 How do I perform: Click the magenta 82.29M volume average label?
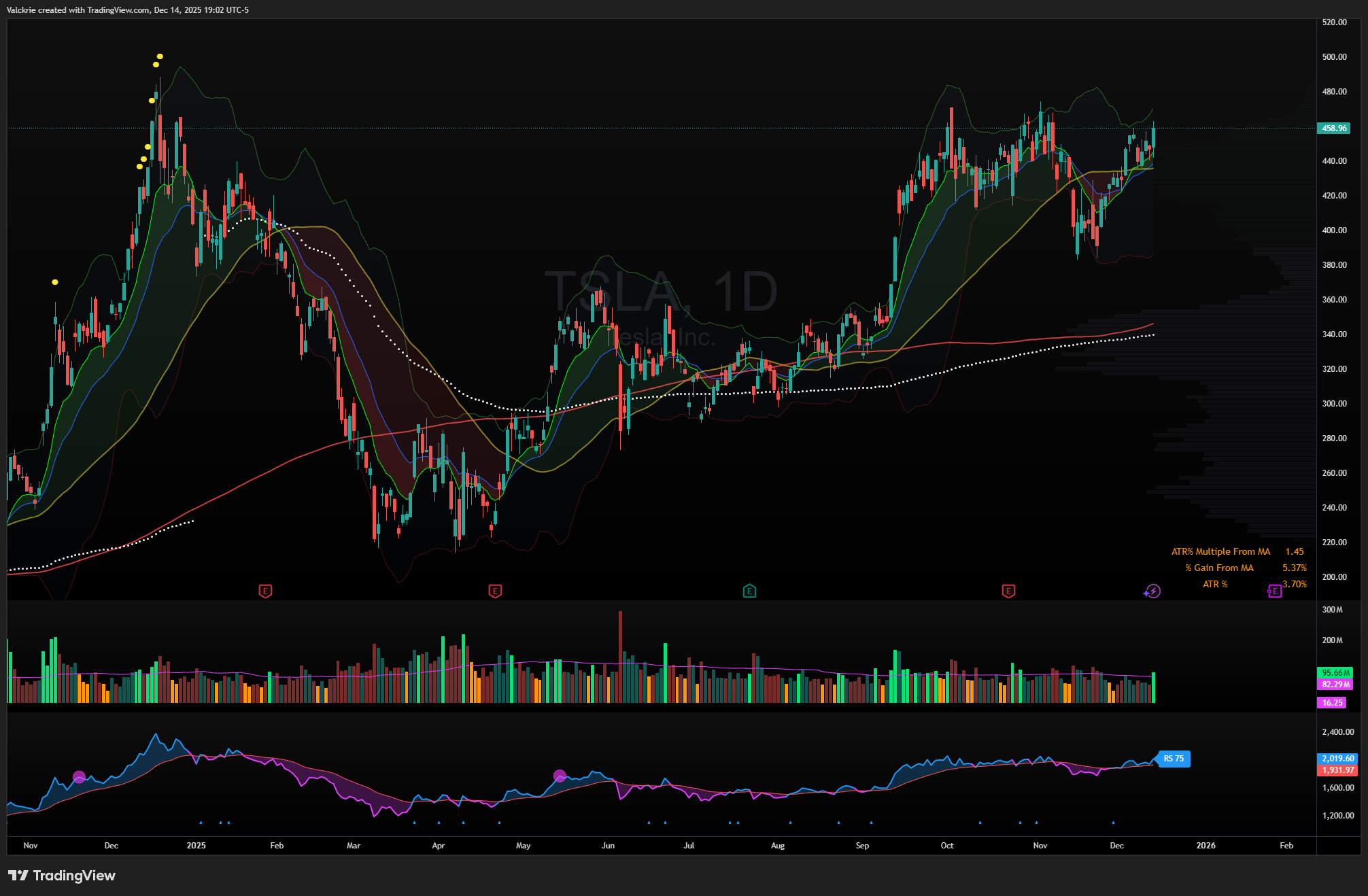coord(1335,685)
